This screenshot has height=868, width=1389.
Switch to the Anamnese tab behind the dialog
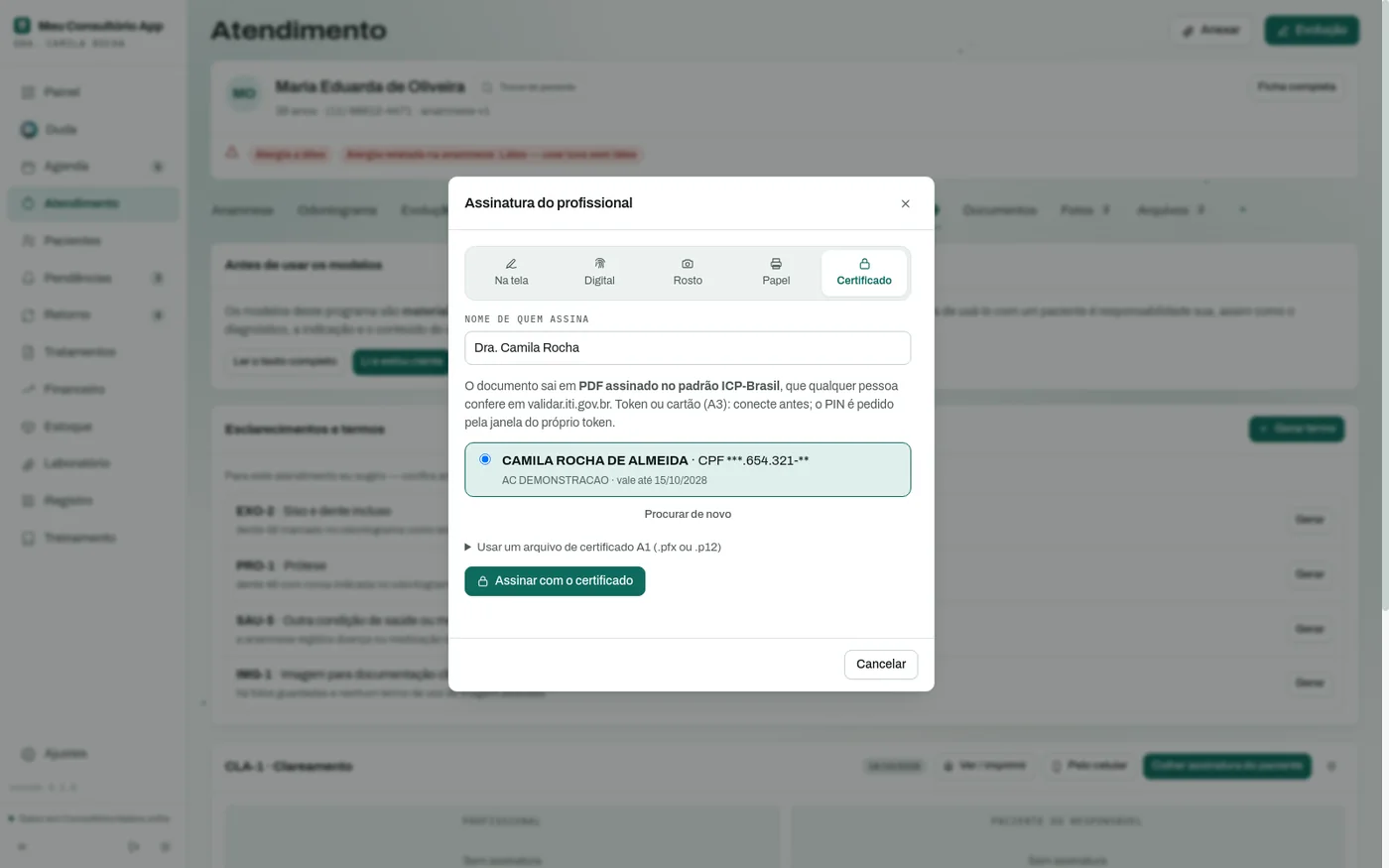coord(243,210)
